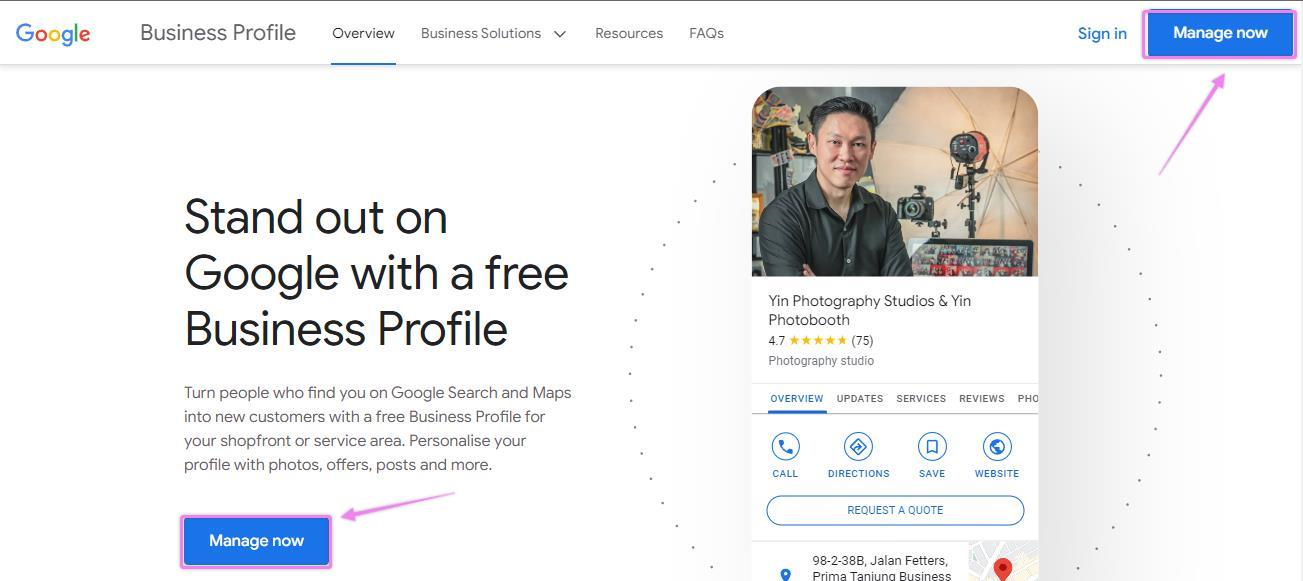
Task: Open the Overview navigation item
Action: pyautogui.click(x=363, y=33)
